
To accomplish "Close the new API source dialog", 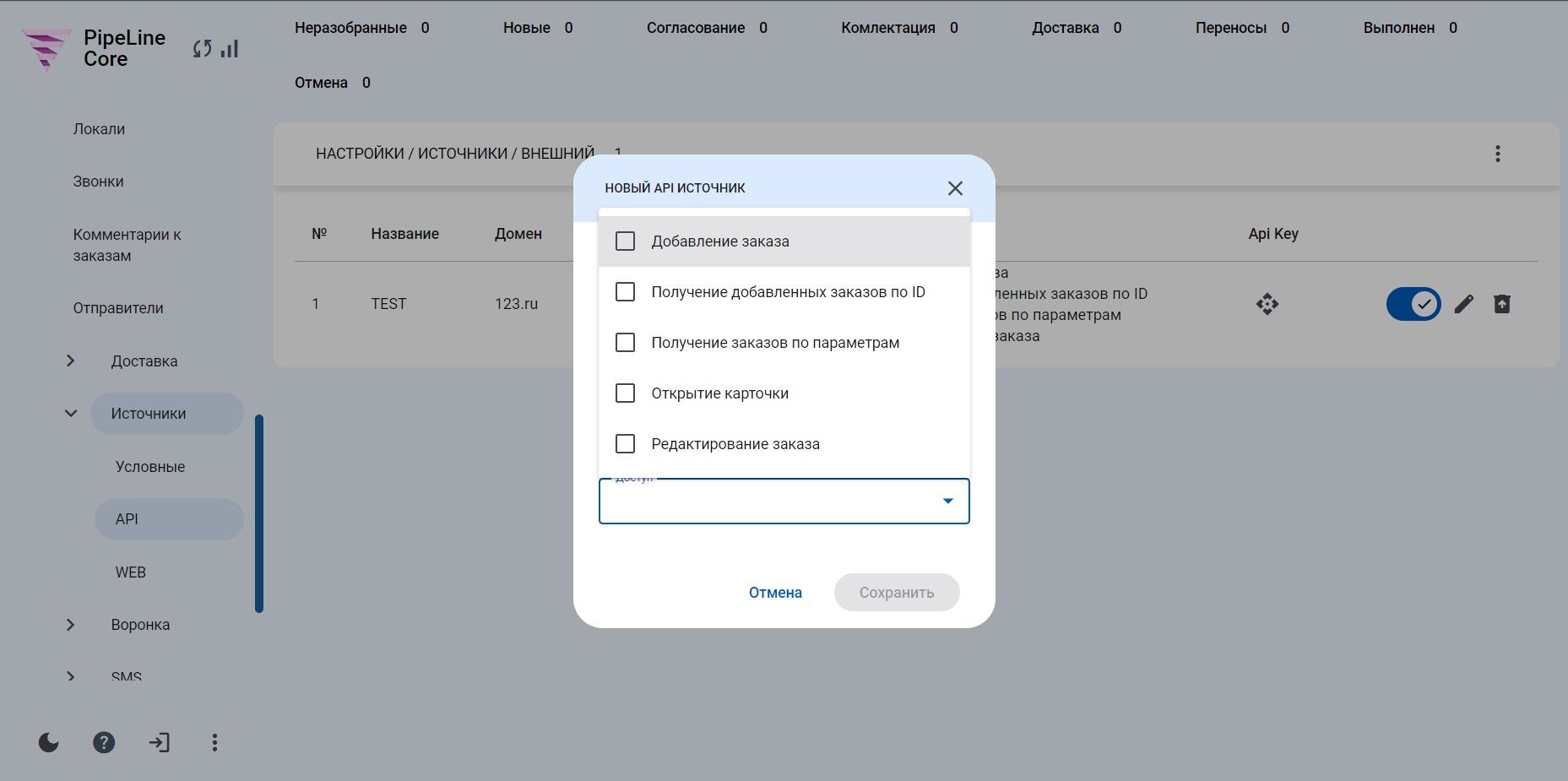I will 955,188.
